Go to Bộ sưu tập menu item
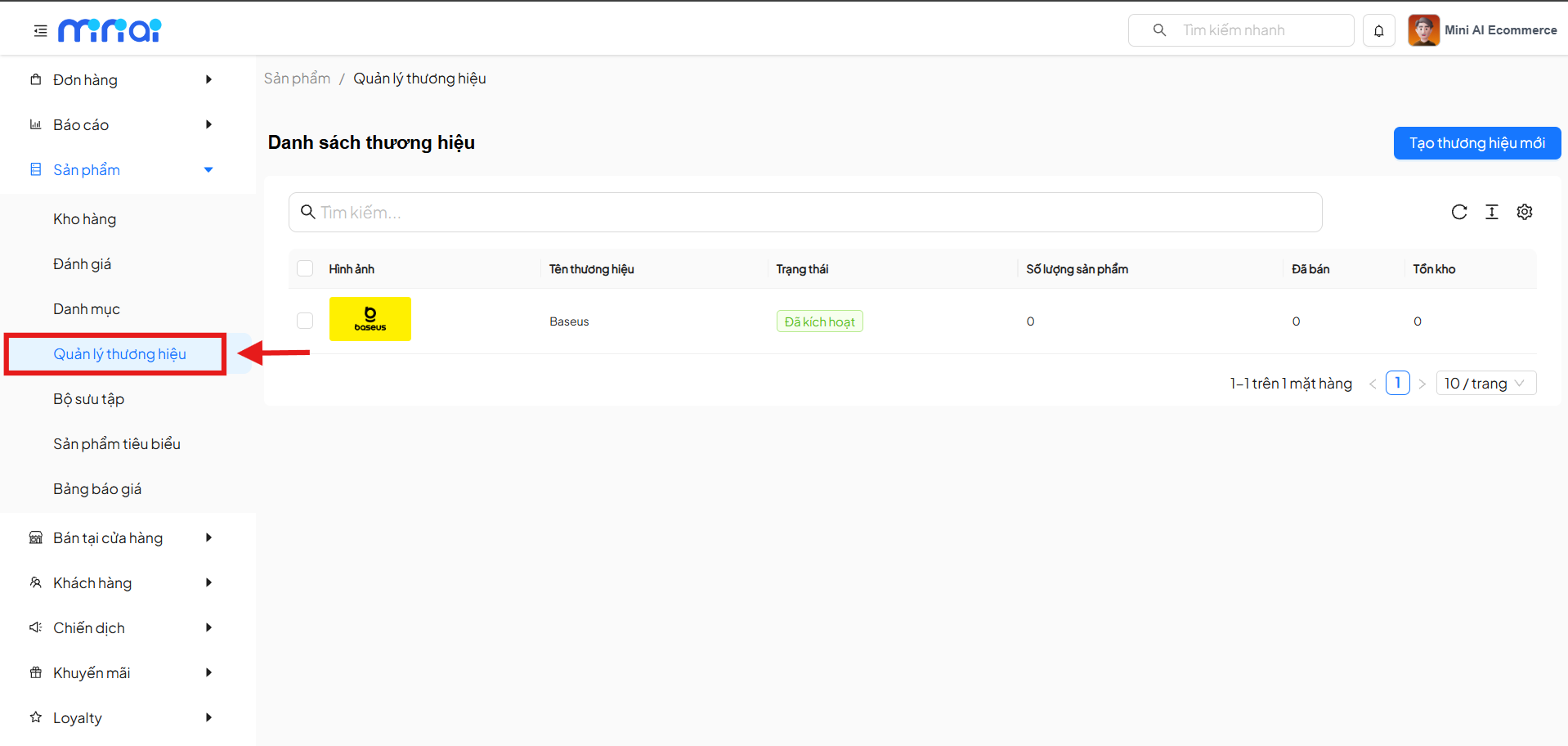Screen dimensions: 1568x746 tap(88, 399)
